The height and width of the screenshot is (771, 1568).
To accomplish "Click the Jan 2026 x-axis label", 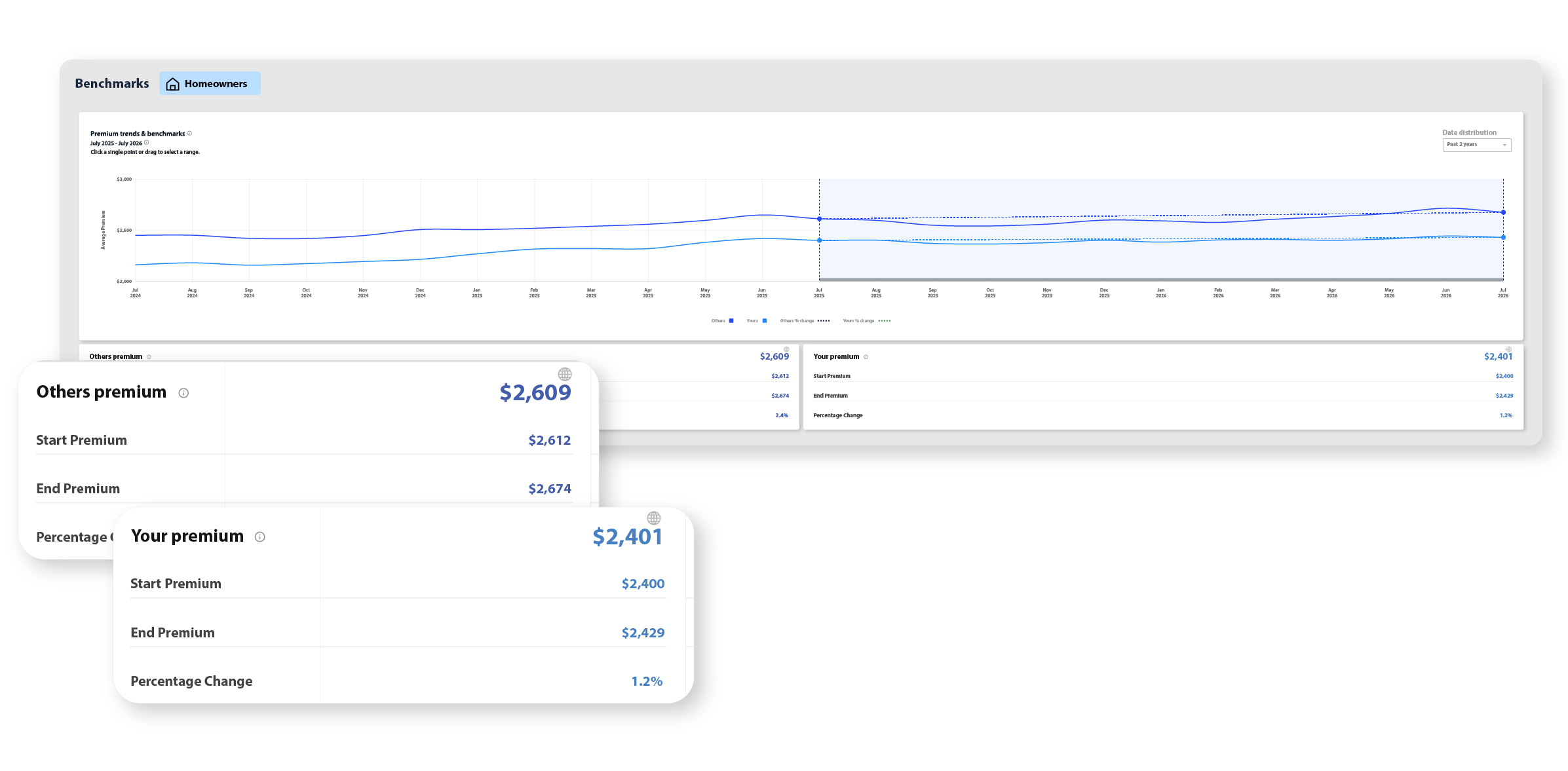I will pos(1161,293).
